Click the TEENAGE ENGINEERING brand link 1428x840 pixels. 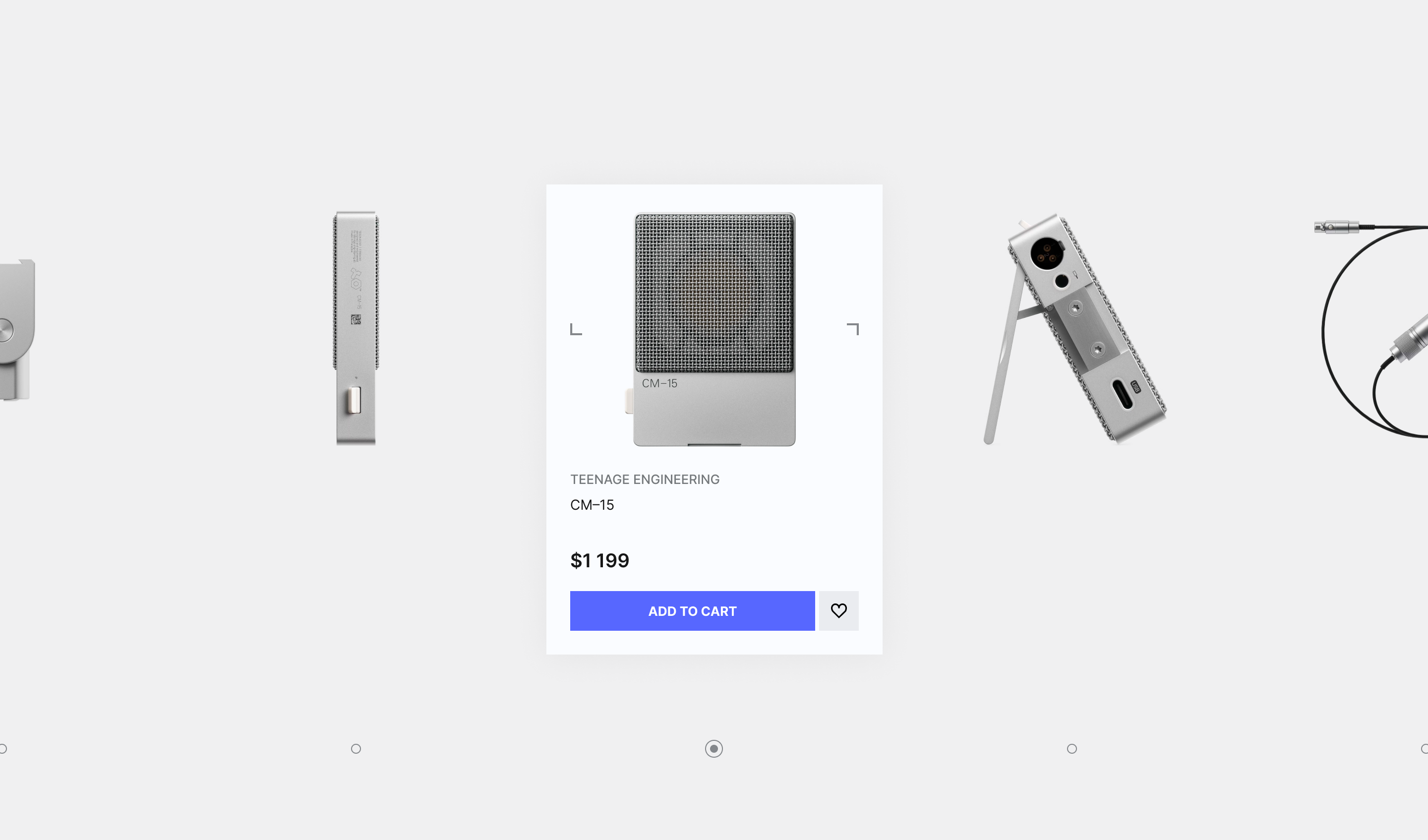[645, 480]
